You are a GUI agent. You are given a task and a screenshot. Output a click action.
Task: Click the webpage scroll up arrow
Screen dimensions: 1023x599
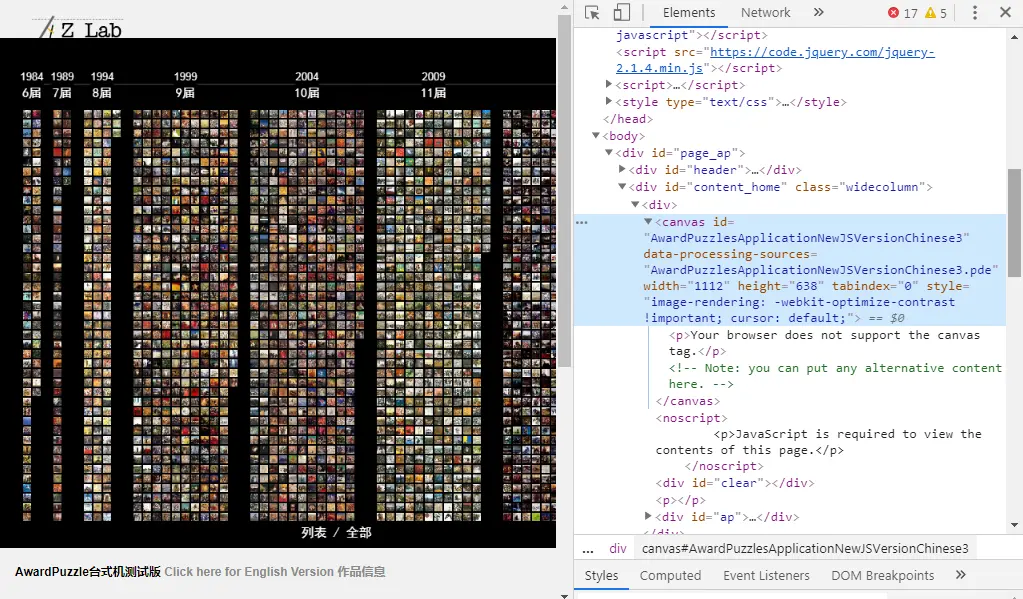tap(564, 7)
